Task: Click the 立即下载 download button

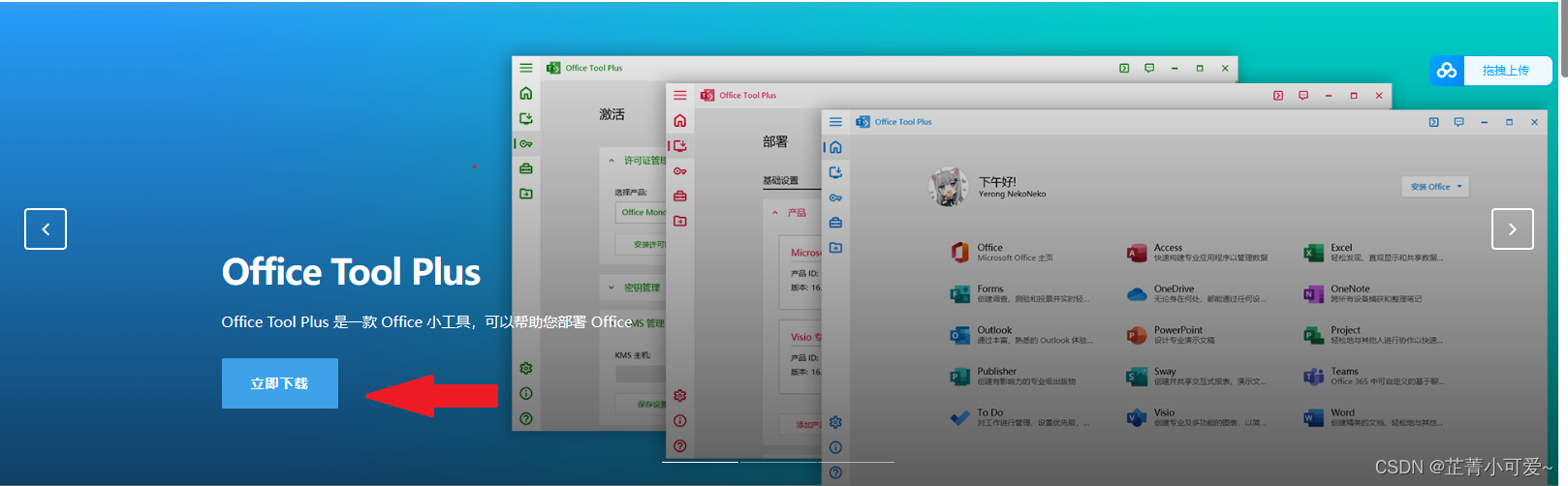Action: (x=280, y=383)
